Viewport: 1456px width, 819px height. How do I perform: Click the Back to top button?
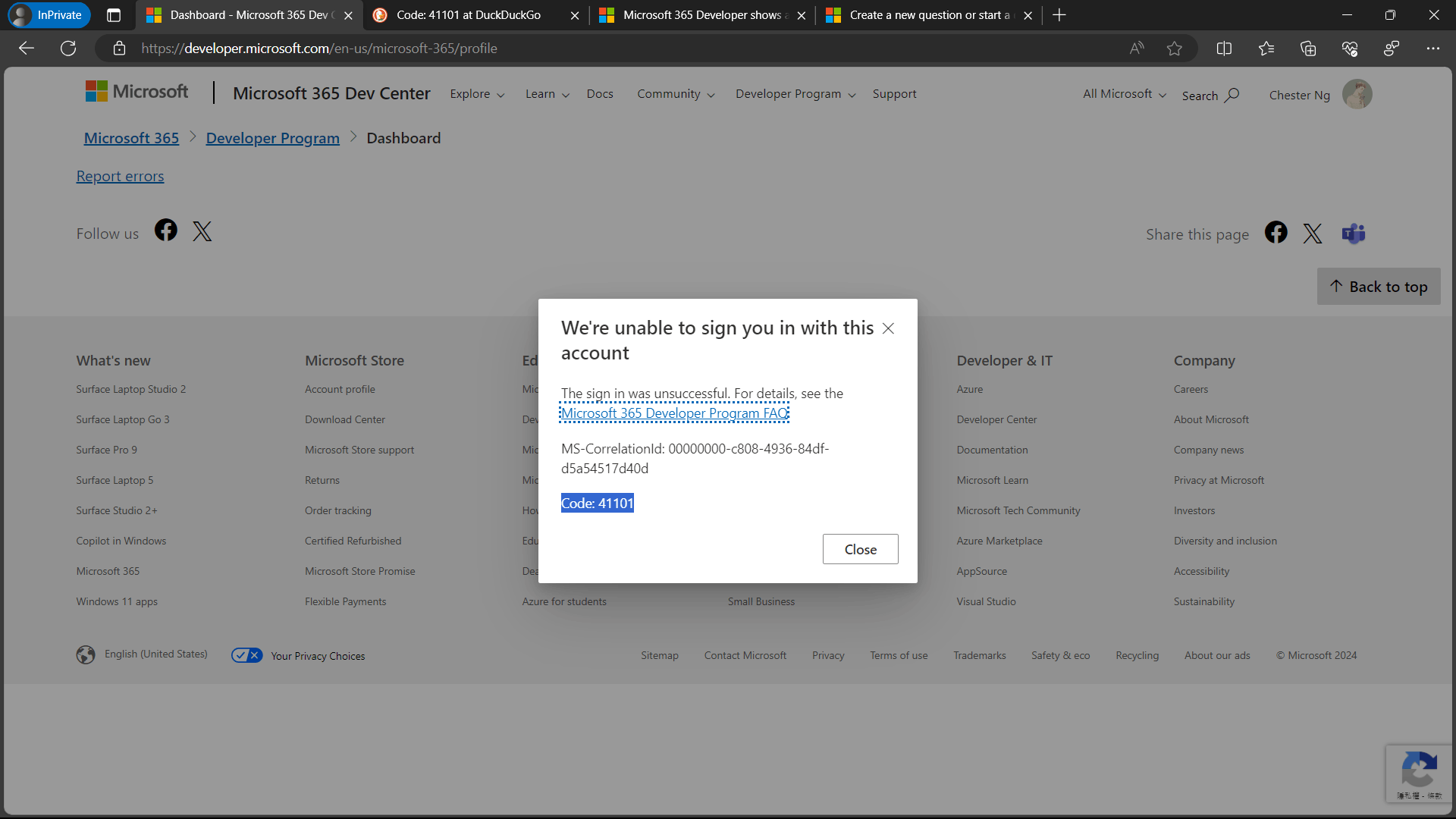tap(1379, 287)
